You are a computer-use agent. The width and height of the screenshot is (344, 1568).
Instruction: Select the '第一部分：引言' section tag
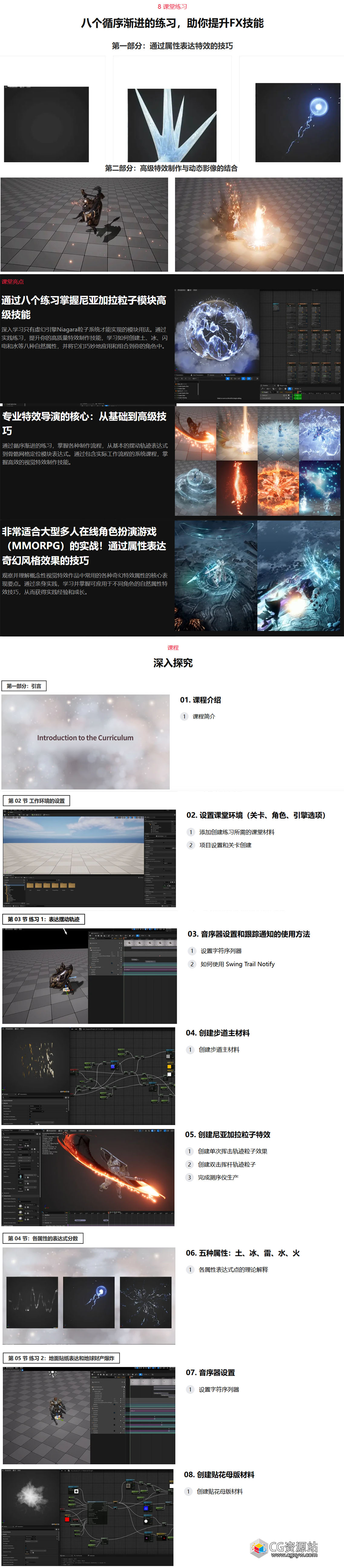click(x=24, y=686)
